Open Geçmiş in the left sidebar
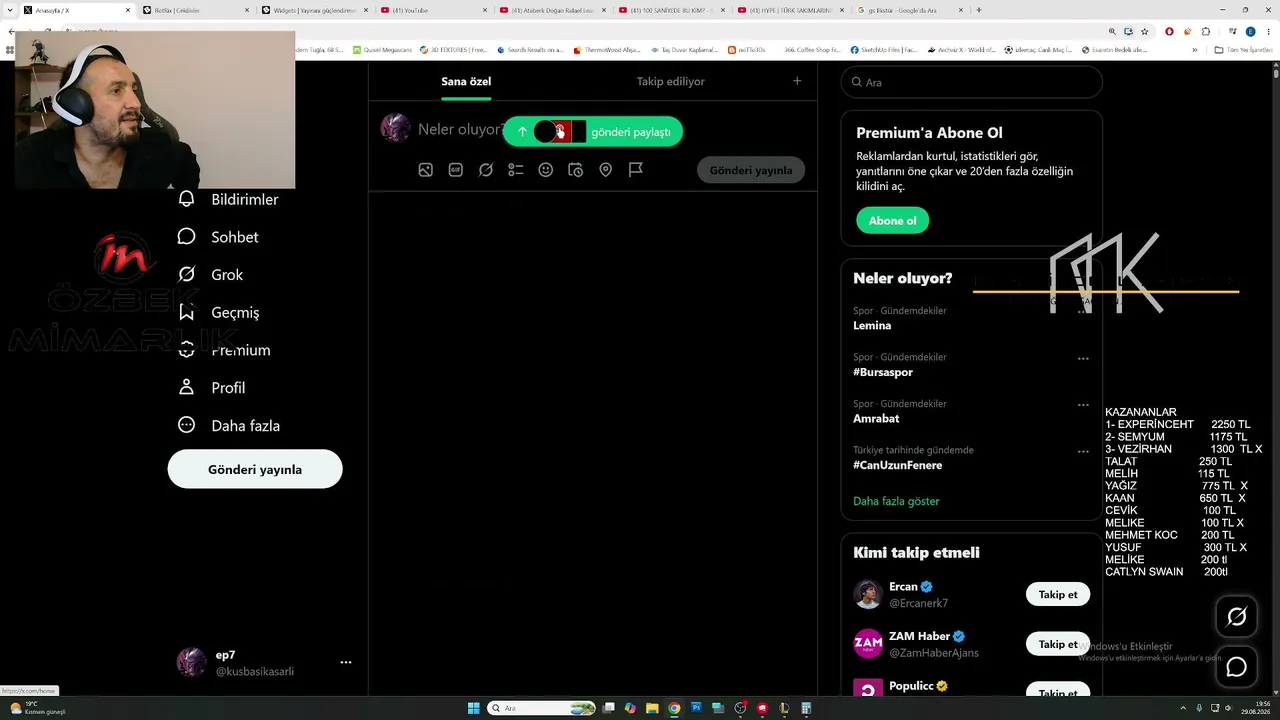The width and height of the screenshot is (1280, 720). click(x=218, y=312)
